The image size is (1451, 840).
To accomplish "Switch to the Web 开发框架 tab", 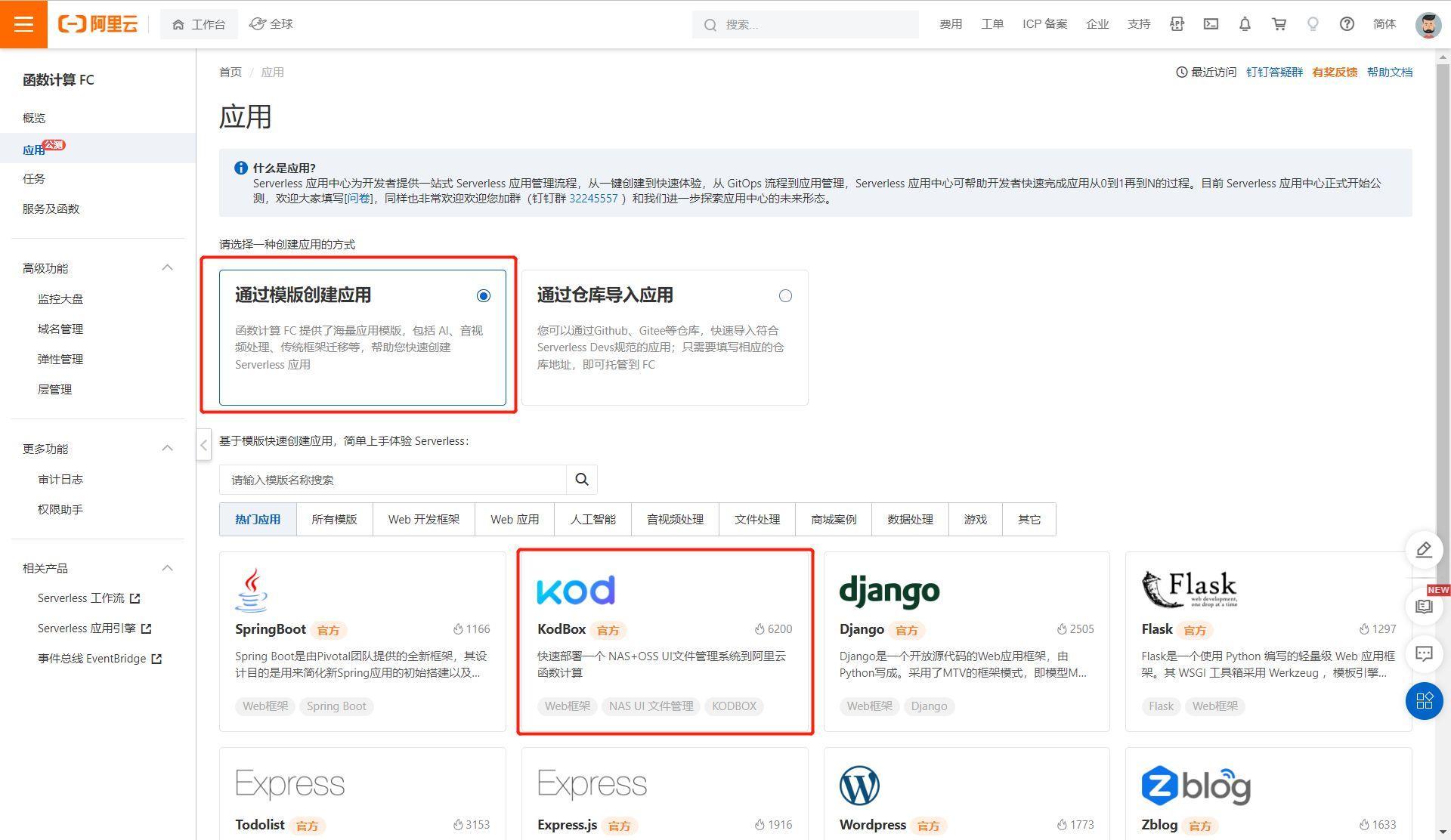I will tap(424, 520).
